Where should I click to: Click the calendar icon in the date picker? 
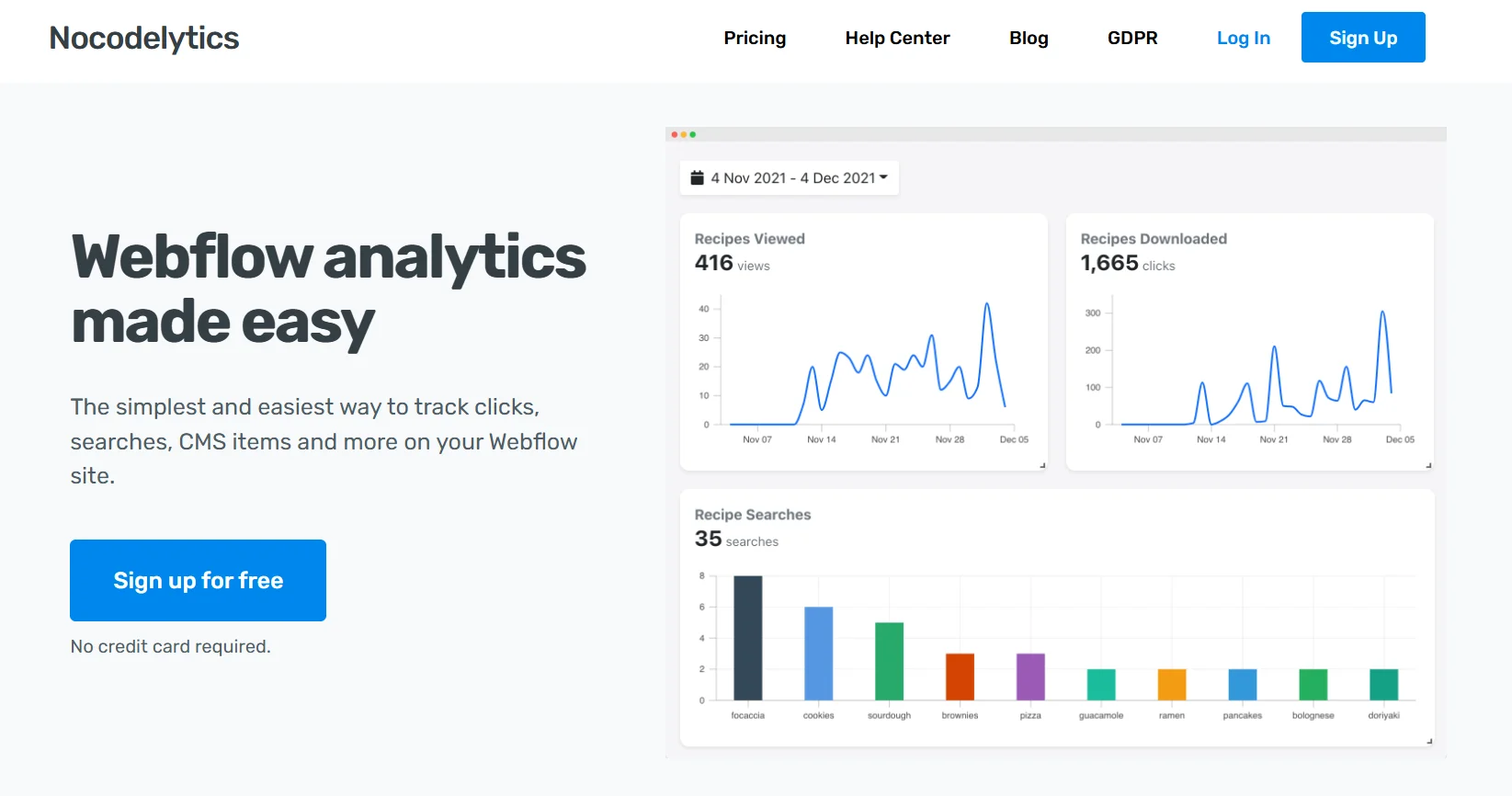coord(697,177)
